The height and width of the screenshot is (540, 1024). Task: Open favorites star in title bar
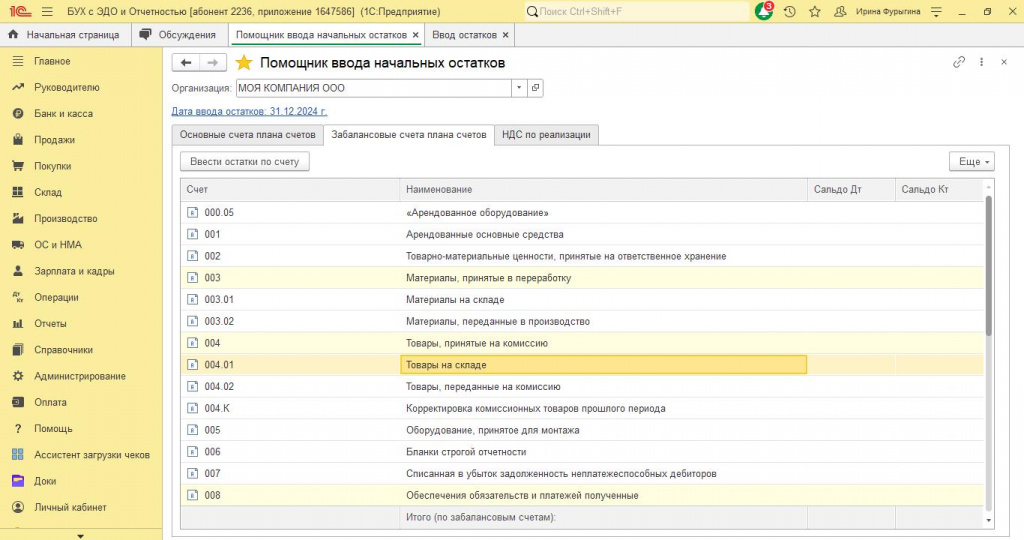815,12
